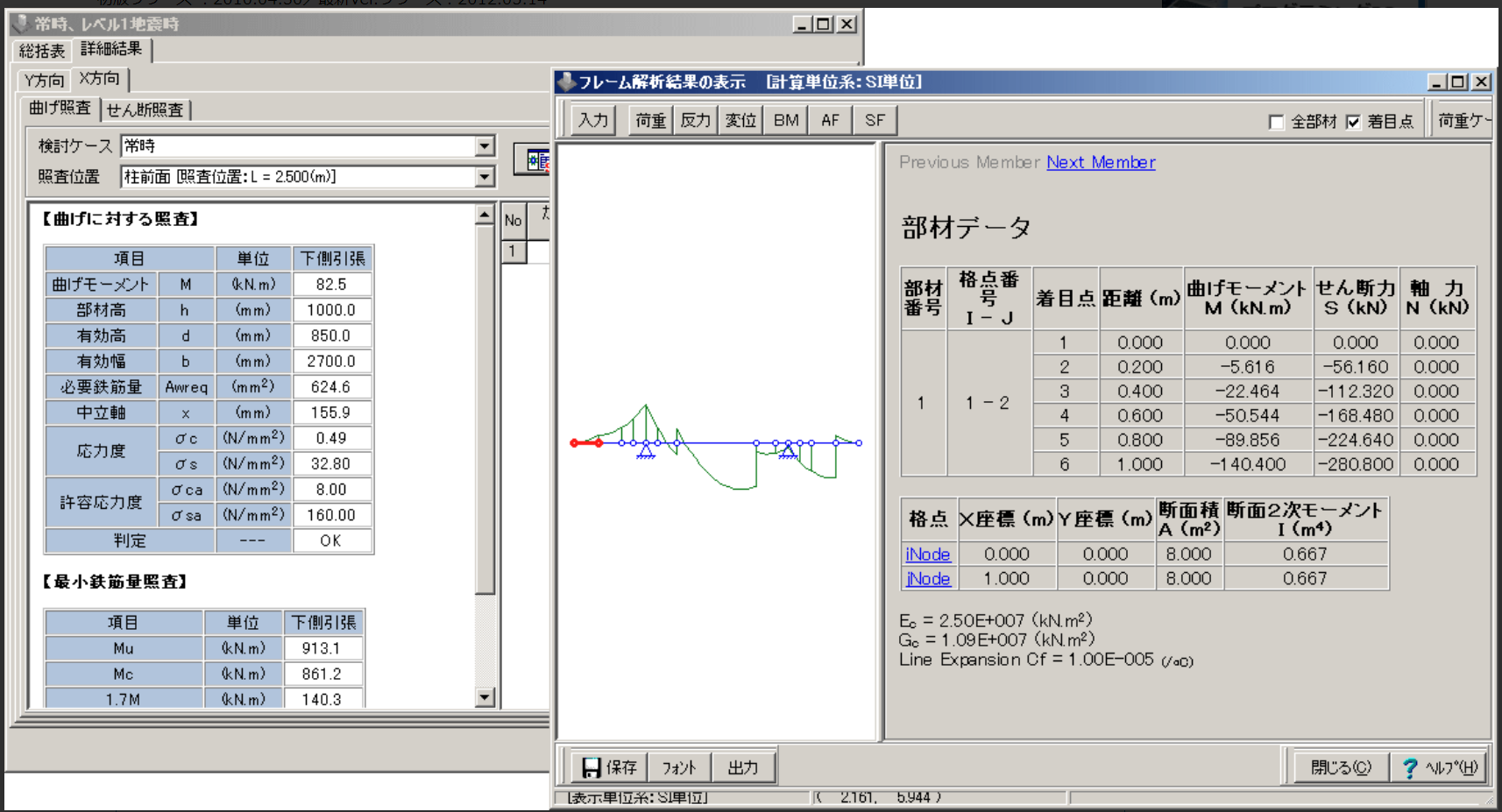Uncheck the 着目点 checkbox
Viewport: 1502px width, 812px height.
coord(1353,122)
